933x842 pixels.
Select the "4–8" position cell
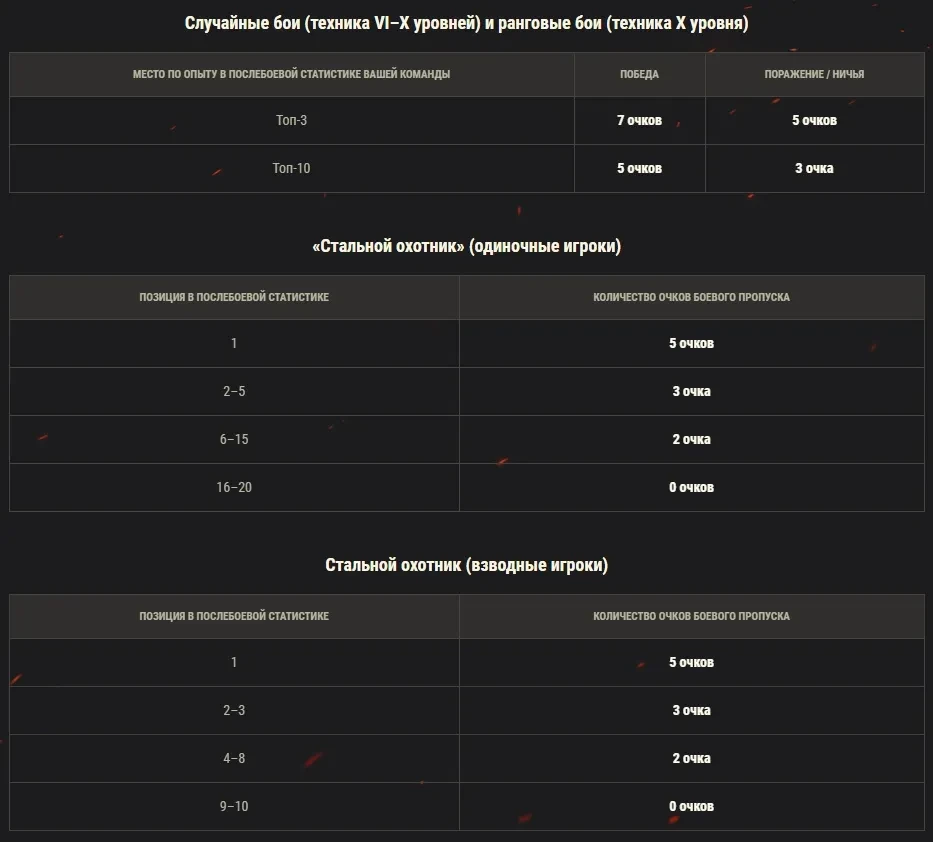tap(234, 759)
